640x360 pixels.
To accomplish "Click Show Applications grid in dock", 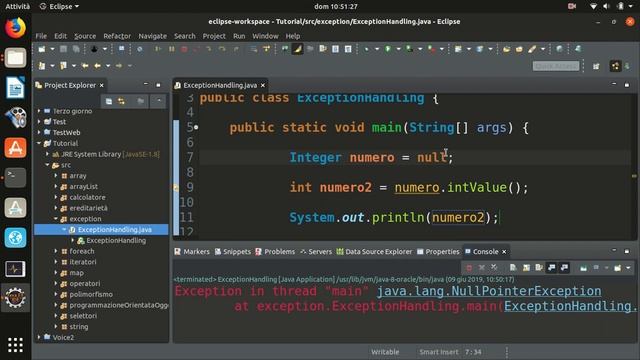I will point(16,345).
